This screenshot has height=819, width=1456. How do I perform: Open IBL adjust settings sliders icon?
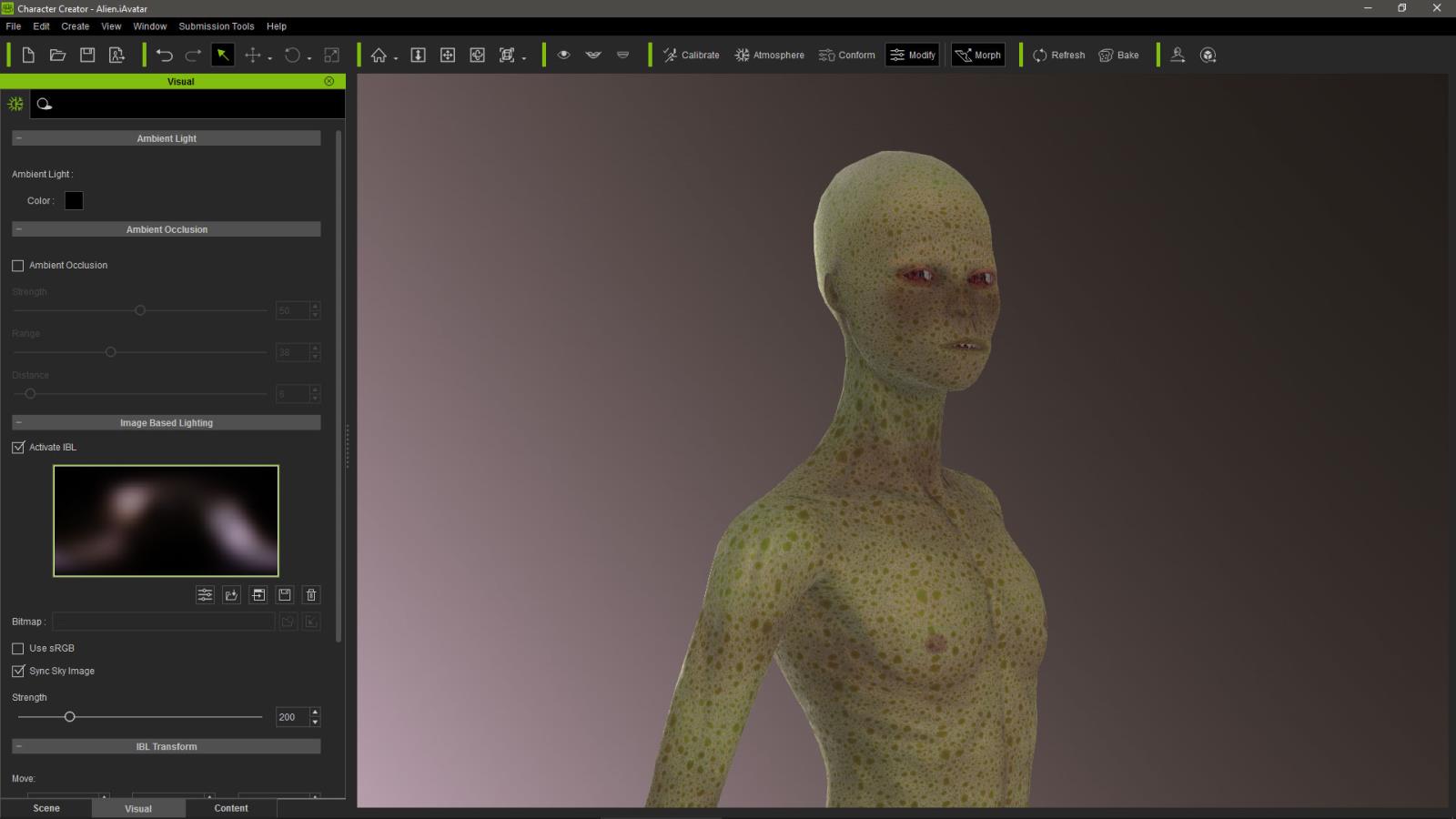click(x=205, y=594)
